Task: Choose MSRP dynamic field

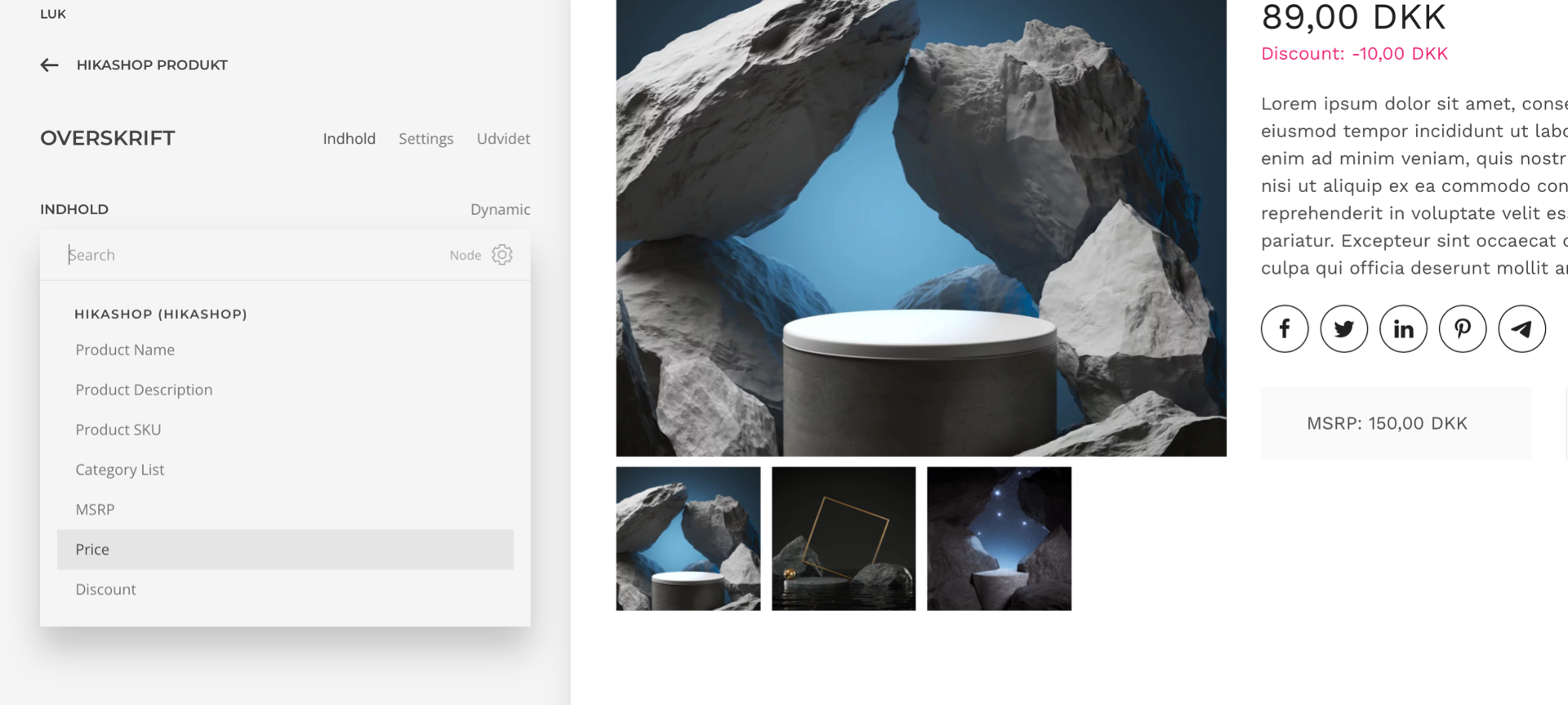Action: point(285,510)
